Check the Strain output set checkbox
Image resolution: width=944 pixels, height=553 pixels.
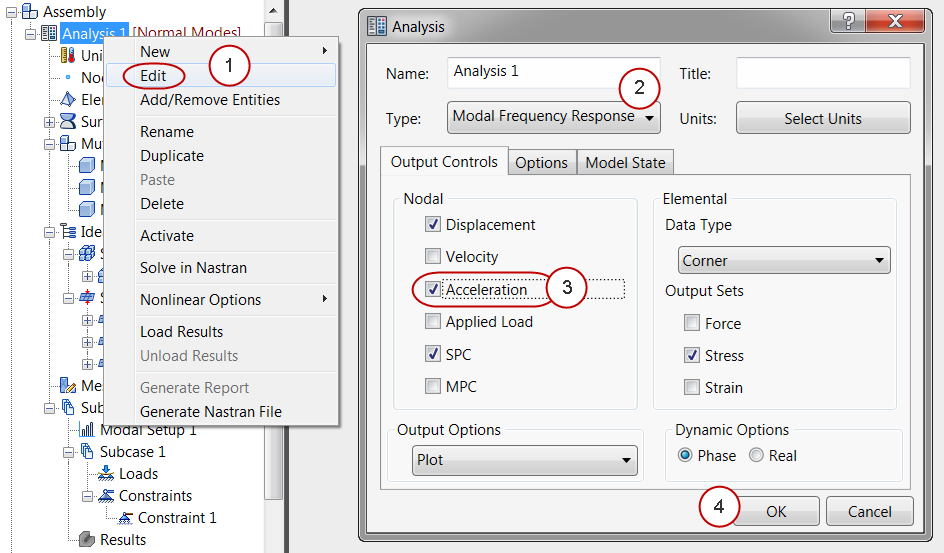click(692, 388)
